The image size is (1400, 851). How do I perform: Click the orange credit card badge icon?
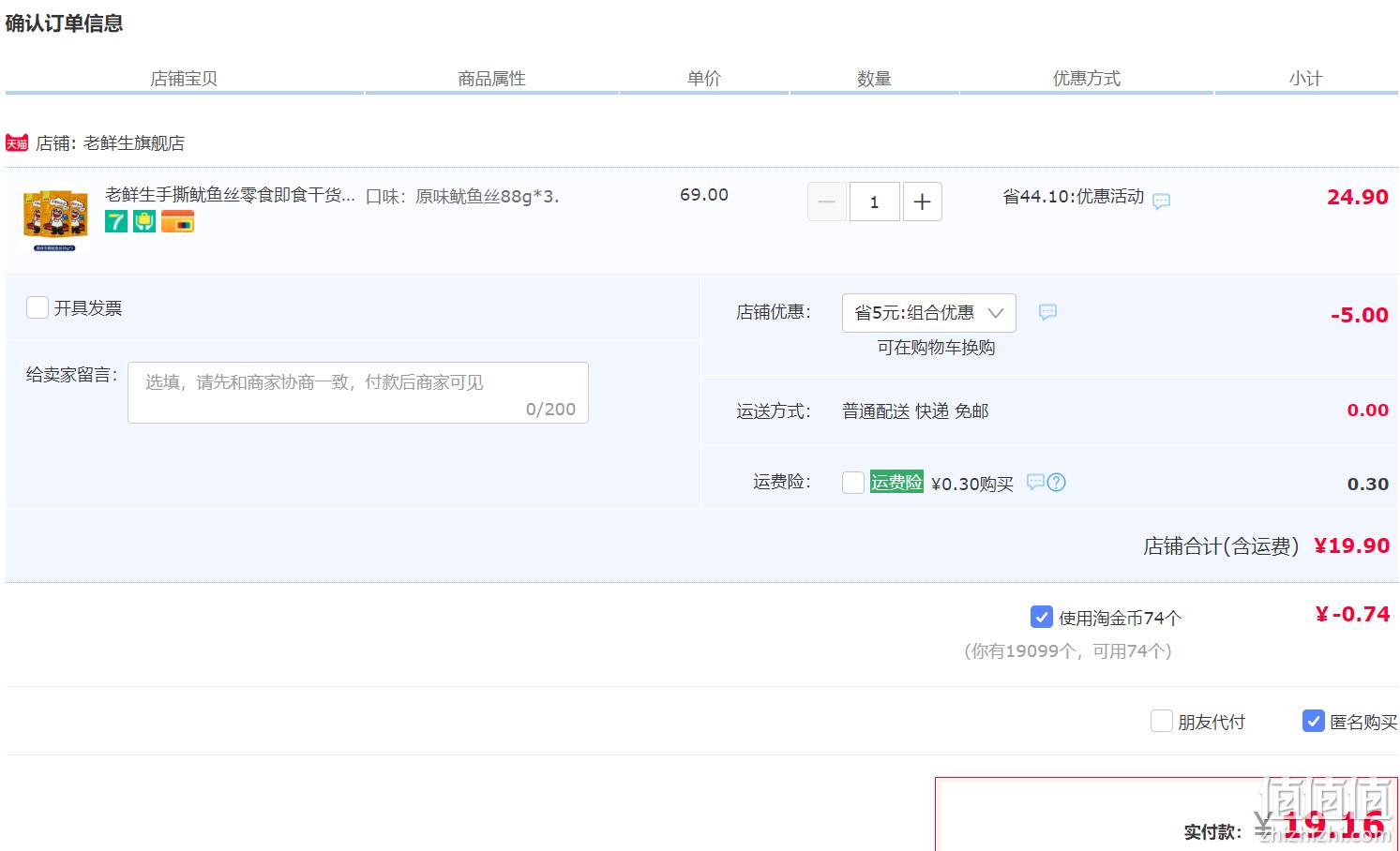[178, 222]
